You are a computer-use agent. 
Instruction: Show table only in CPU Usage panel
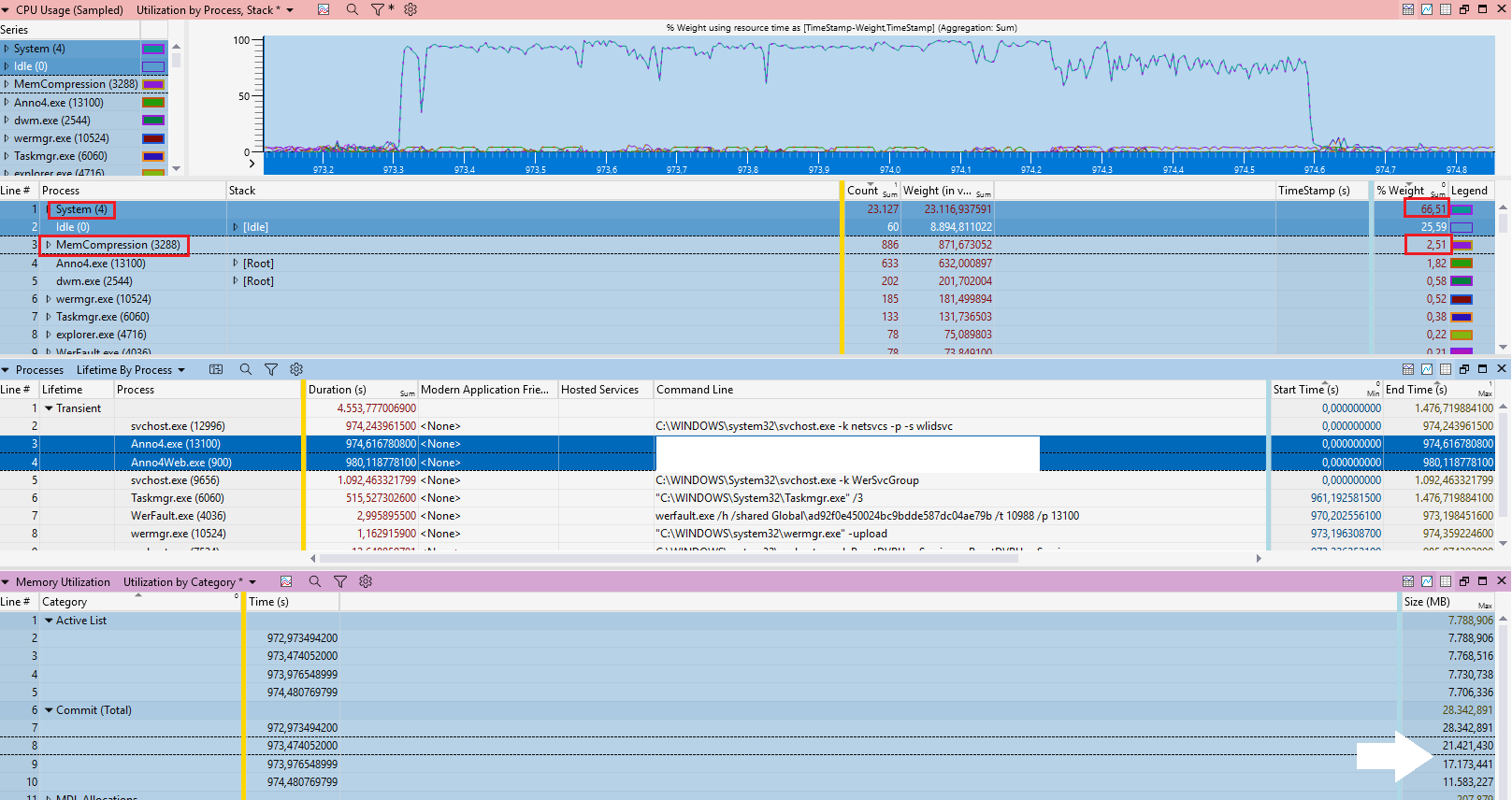point(1446,9)
